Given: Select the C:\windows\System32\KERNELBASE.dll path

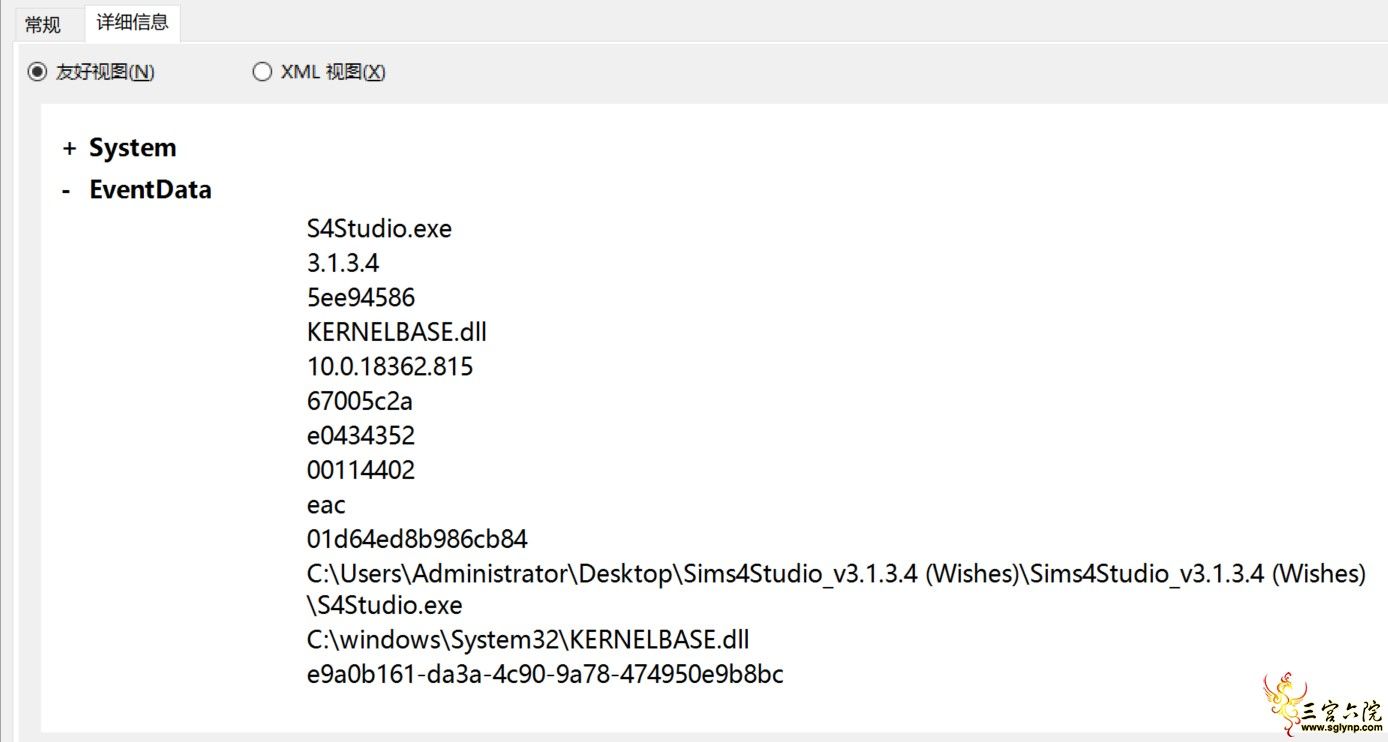Looking at the screenshot, I should coord(528,640).
